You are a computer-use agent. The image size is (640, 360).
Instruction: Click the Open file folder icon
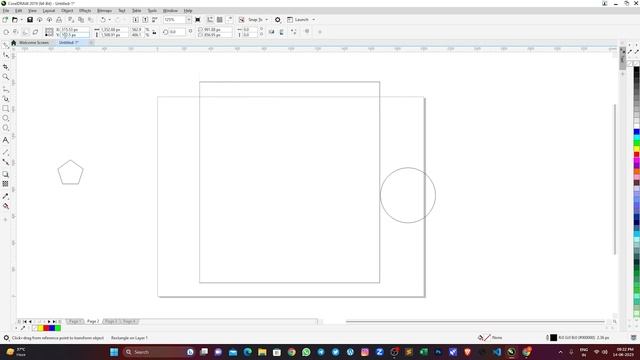(x=15, y=20)
